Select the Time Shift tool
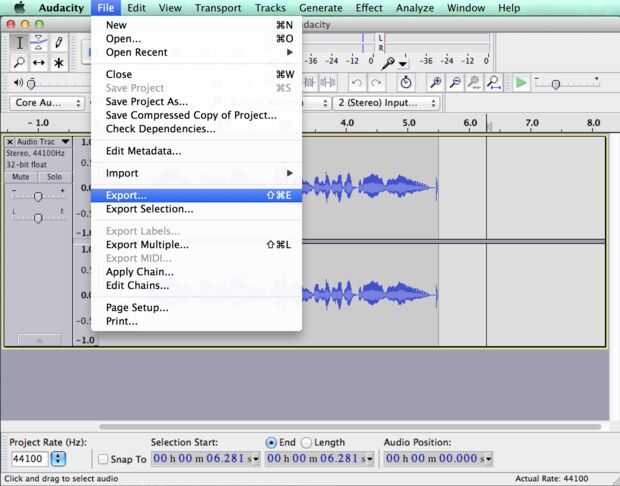This screenshot has width=620, height=486. click(x=39, y=62)
